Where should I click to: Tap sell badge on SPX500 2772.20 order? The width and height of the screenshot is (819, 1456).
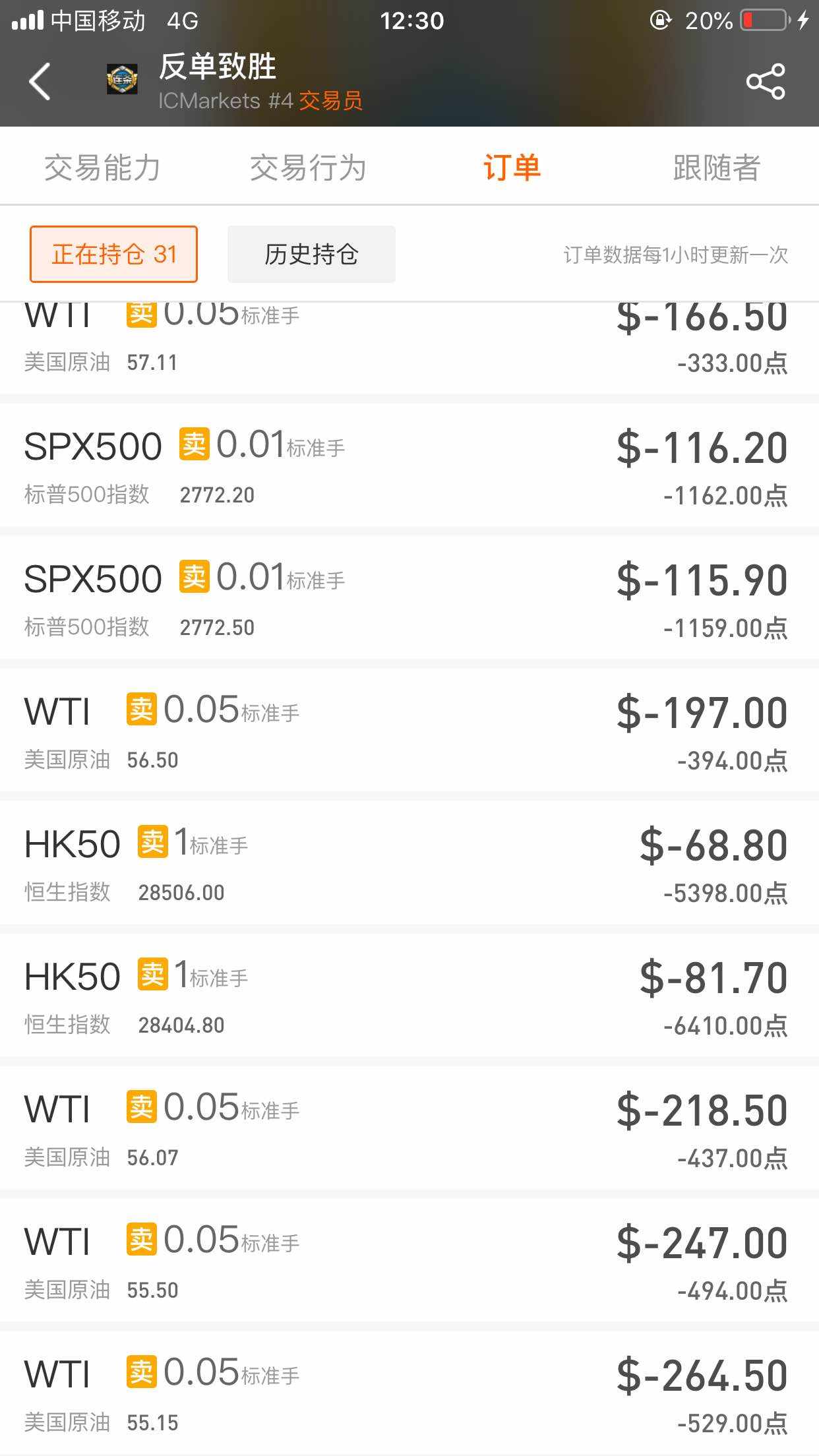(194, 444)
